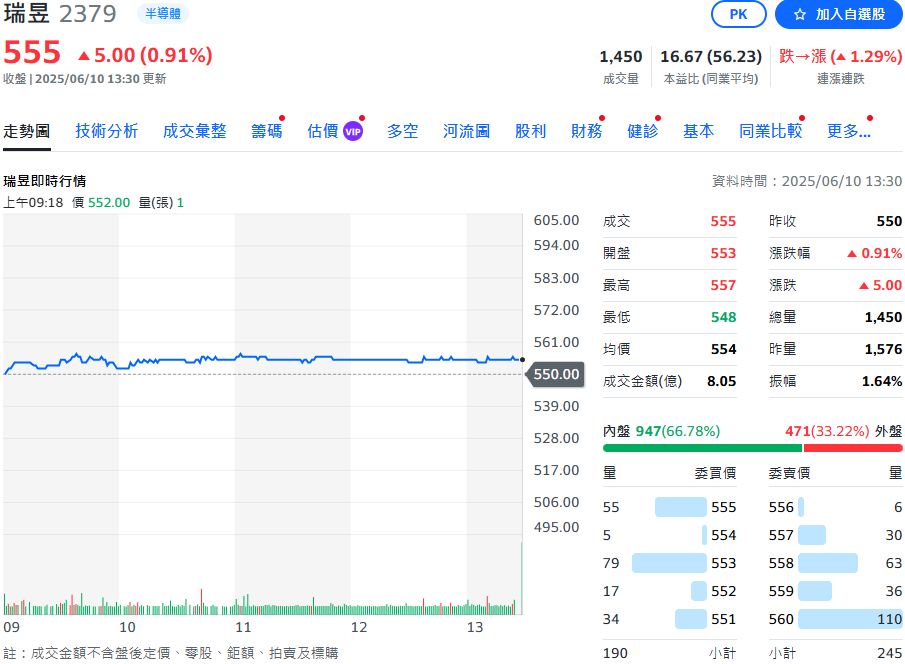Image resolution: width=905 pixels, height=664 pixels.
Task: Switch to the 同業比較 tab
Action: tap(771, 131)
